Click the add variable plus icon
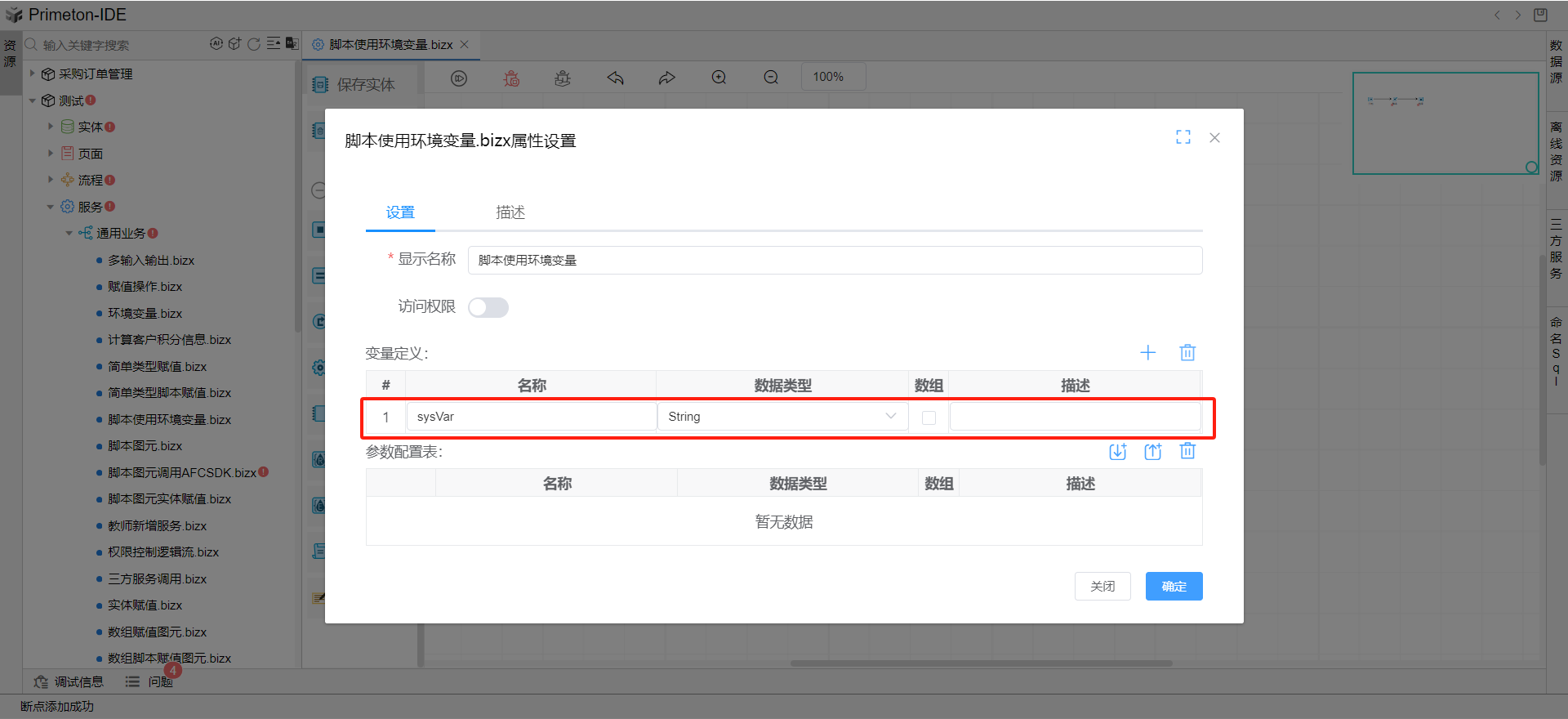The width and height of the screenshot is (1568, 719). click(x=1147, y=353)
